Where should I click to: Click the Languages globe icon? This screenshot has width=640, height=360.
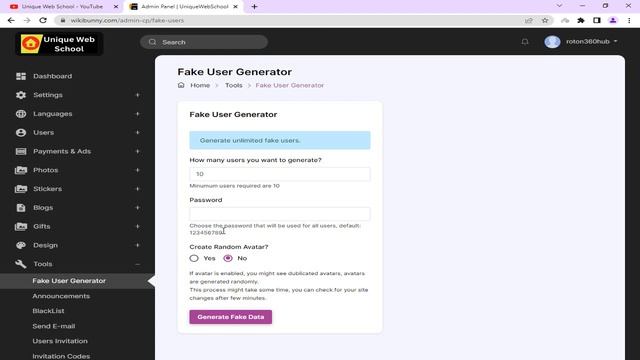[21, 114]
